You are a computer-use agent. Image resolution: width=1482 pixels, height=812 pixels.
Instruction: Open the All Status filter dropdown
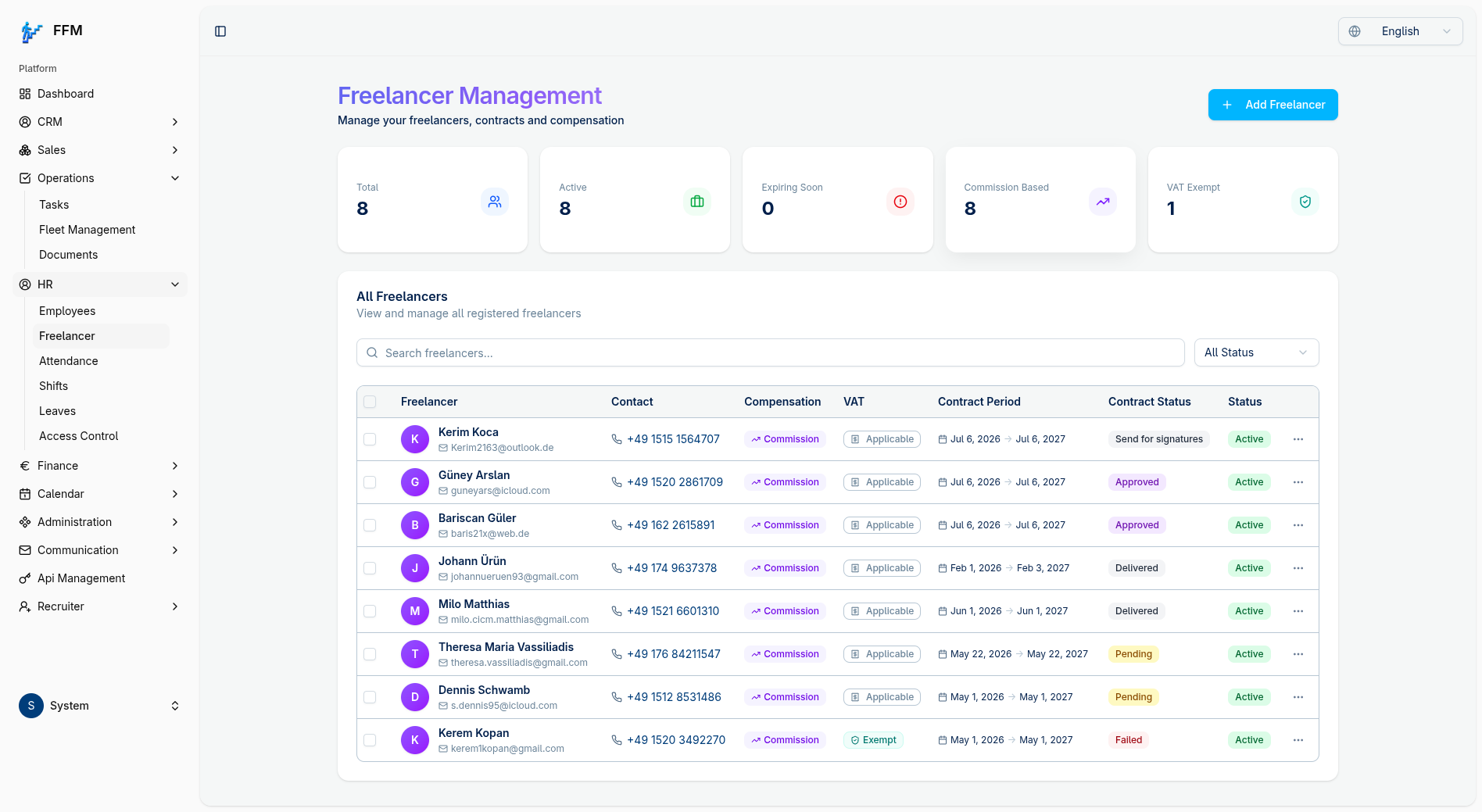tap(1256, 352)
